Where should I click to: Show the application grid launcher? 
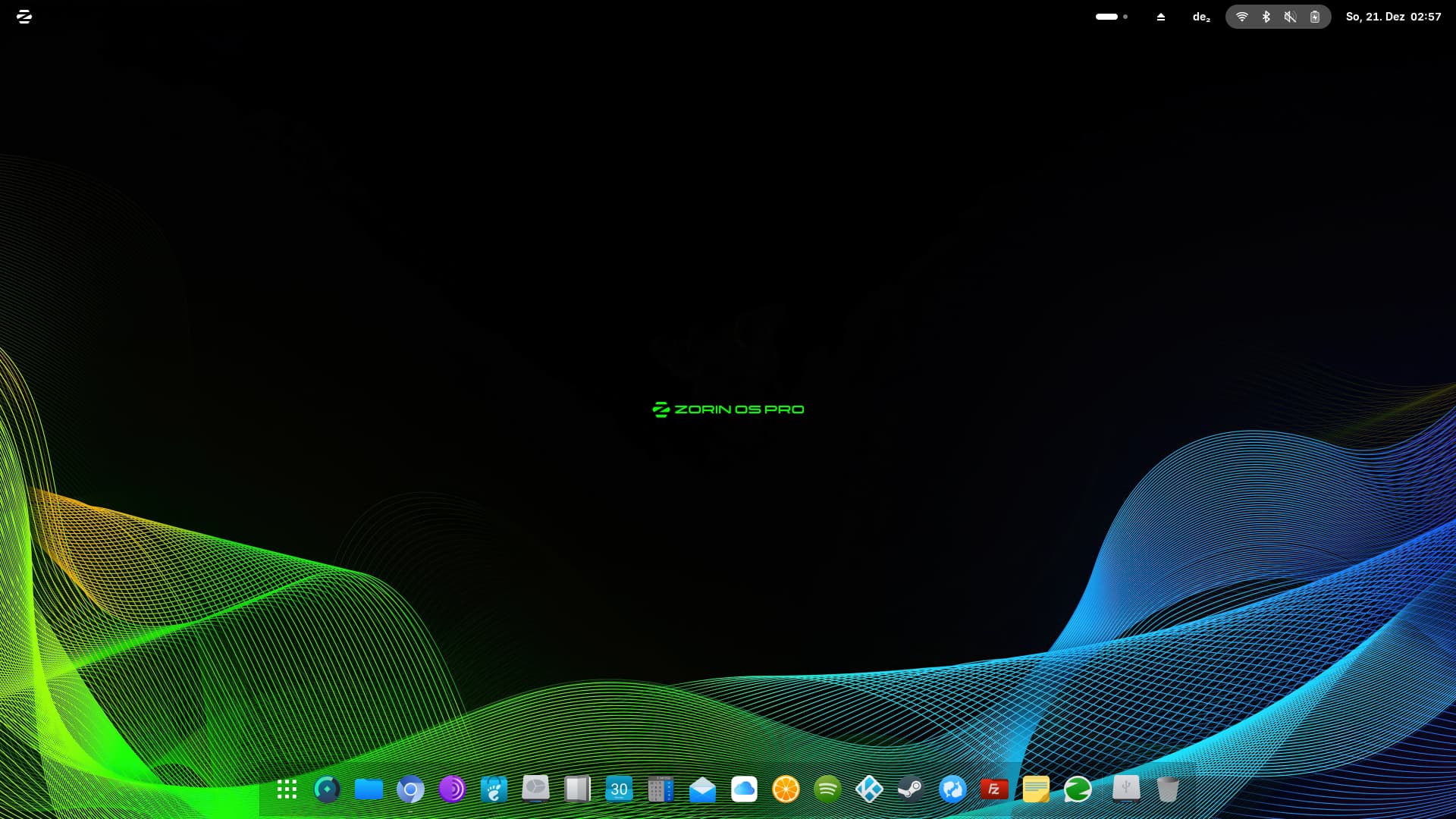pos(287,789)
